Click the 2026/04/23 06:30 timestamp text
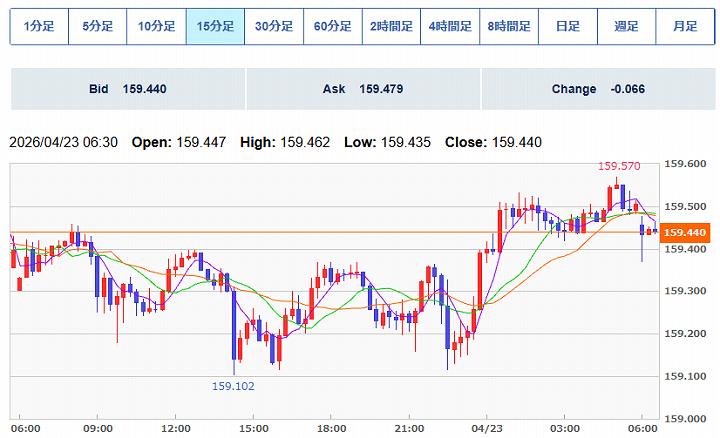 tap(63, 143)
